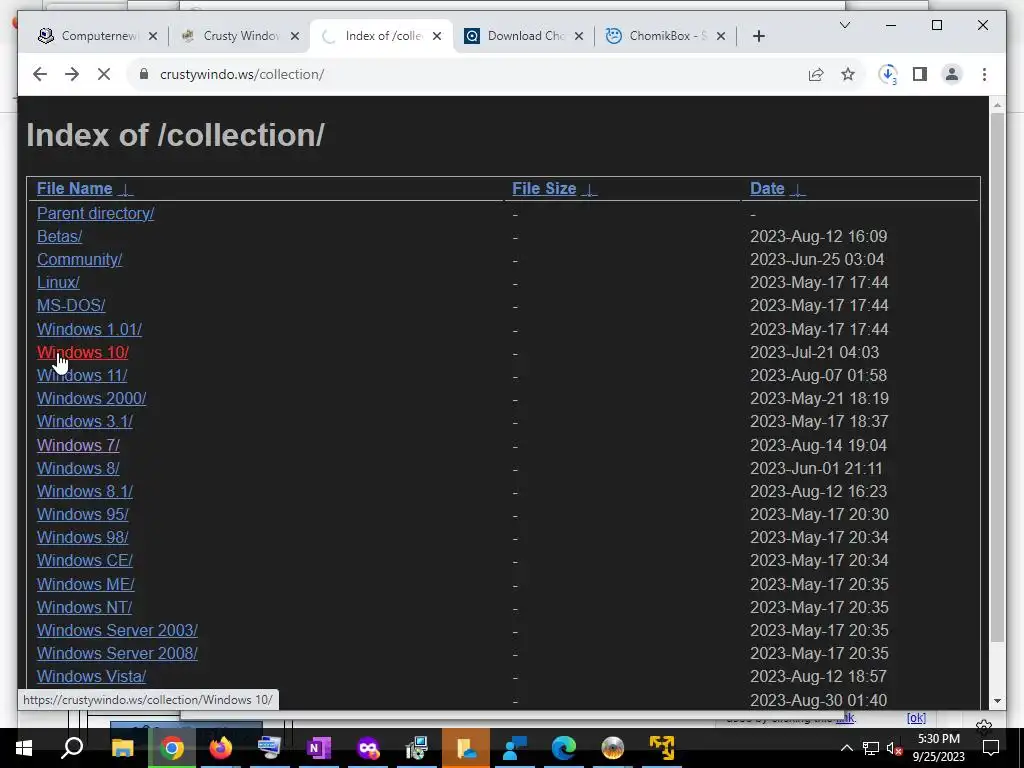
Task: Open the Windows Start menu
Action: (24, 748)
